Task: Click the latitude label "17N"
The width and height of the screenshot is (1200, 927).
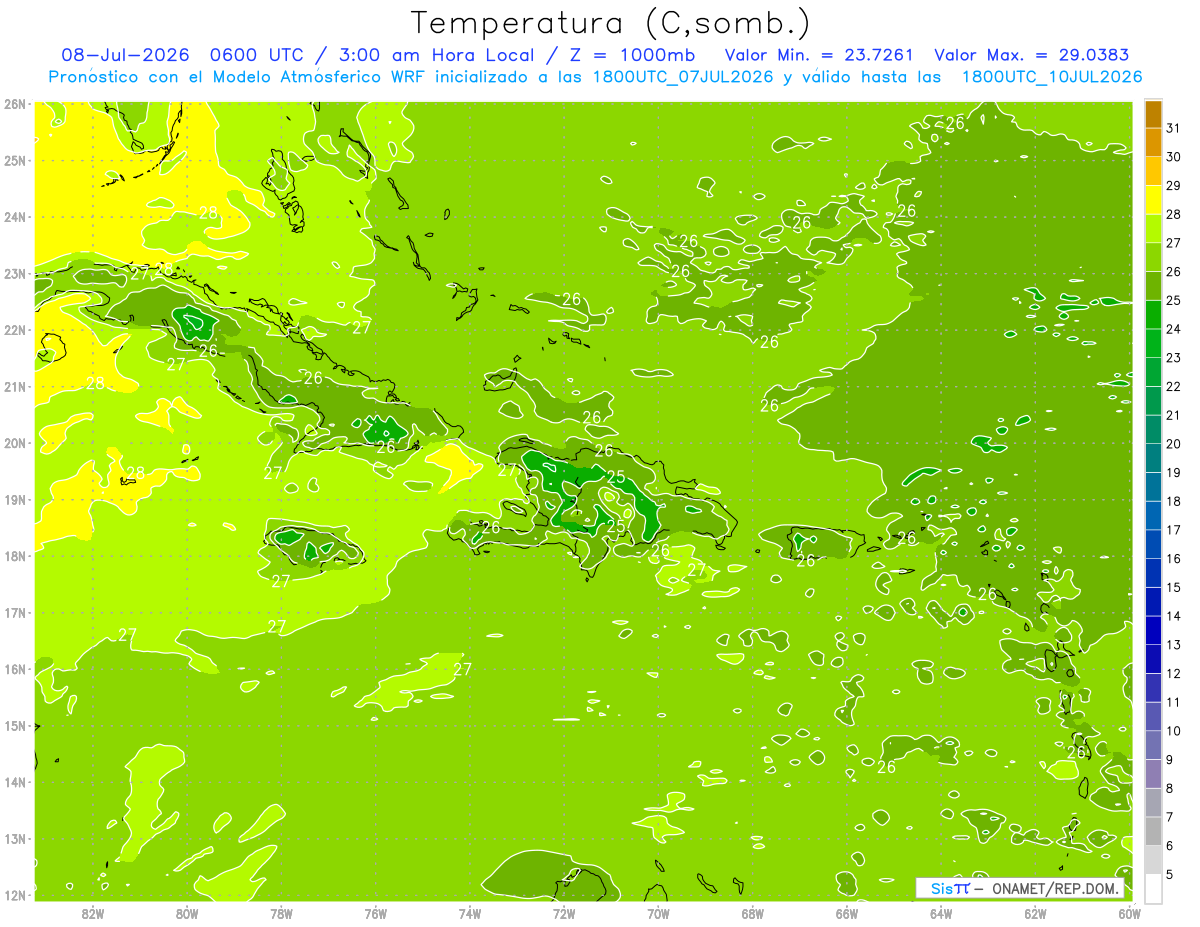Action: point(14,612)
